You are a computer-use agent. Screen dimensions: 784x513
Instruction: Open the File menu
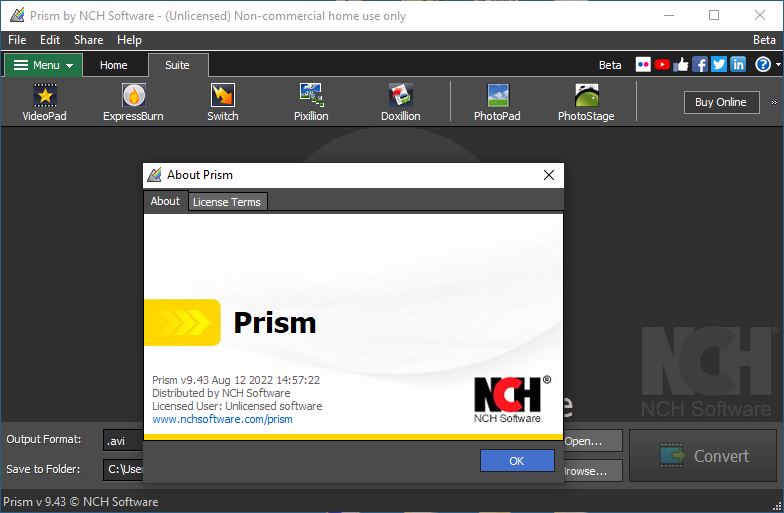point(17,40)
